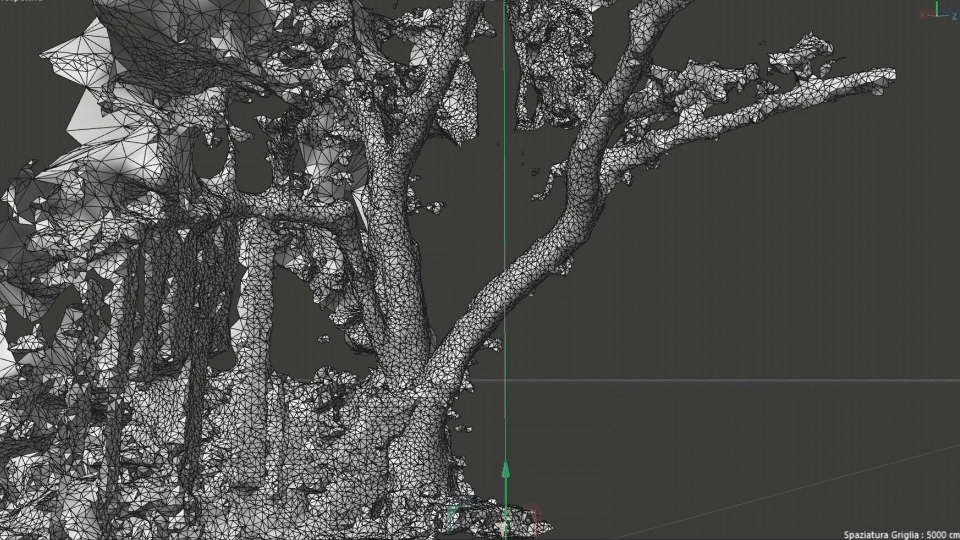Click the green vertical axis line above the horizon

[x=505, y=200]
